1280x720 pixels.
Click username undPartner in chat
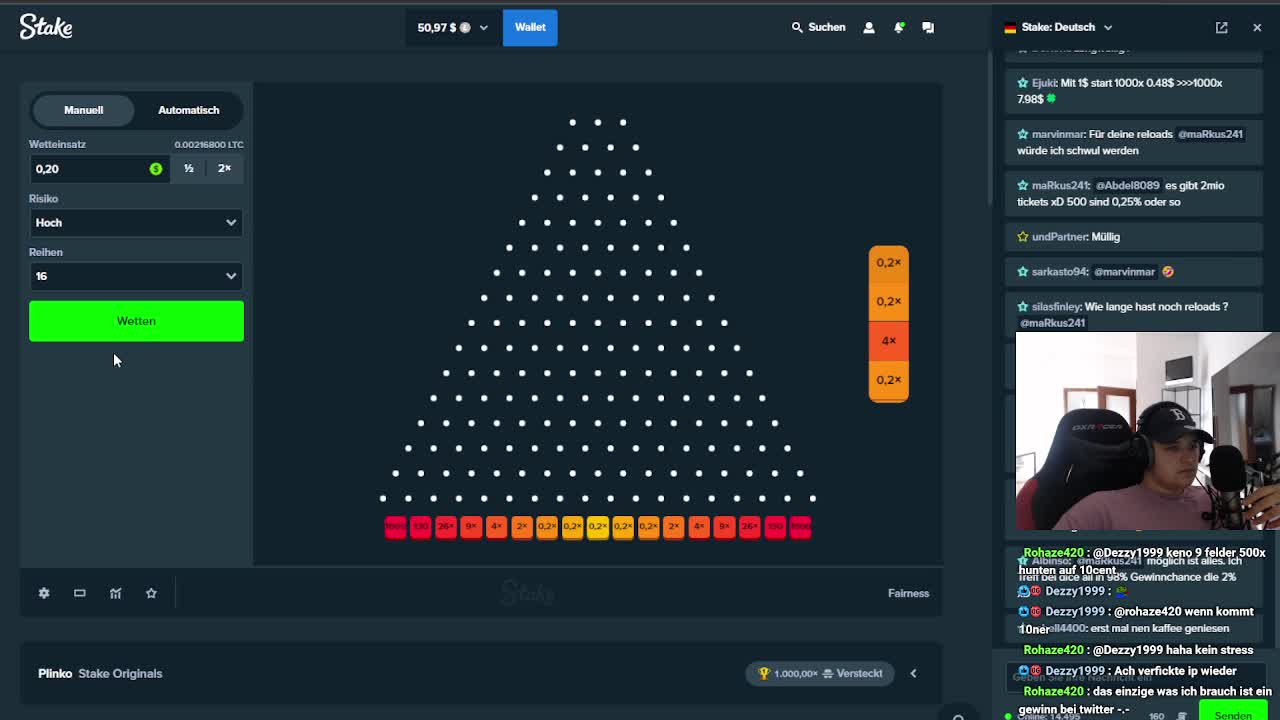coord(1059,237)
